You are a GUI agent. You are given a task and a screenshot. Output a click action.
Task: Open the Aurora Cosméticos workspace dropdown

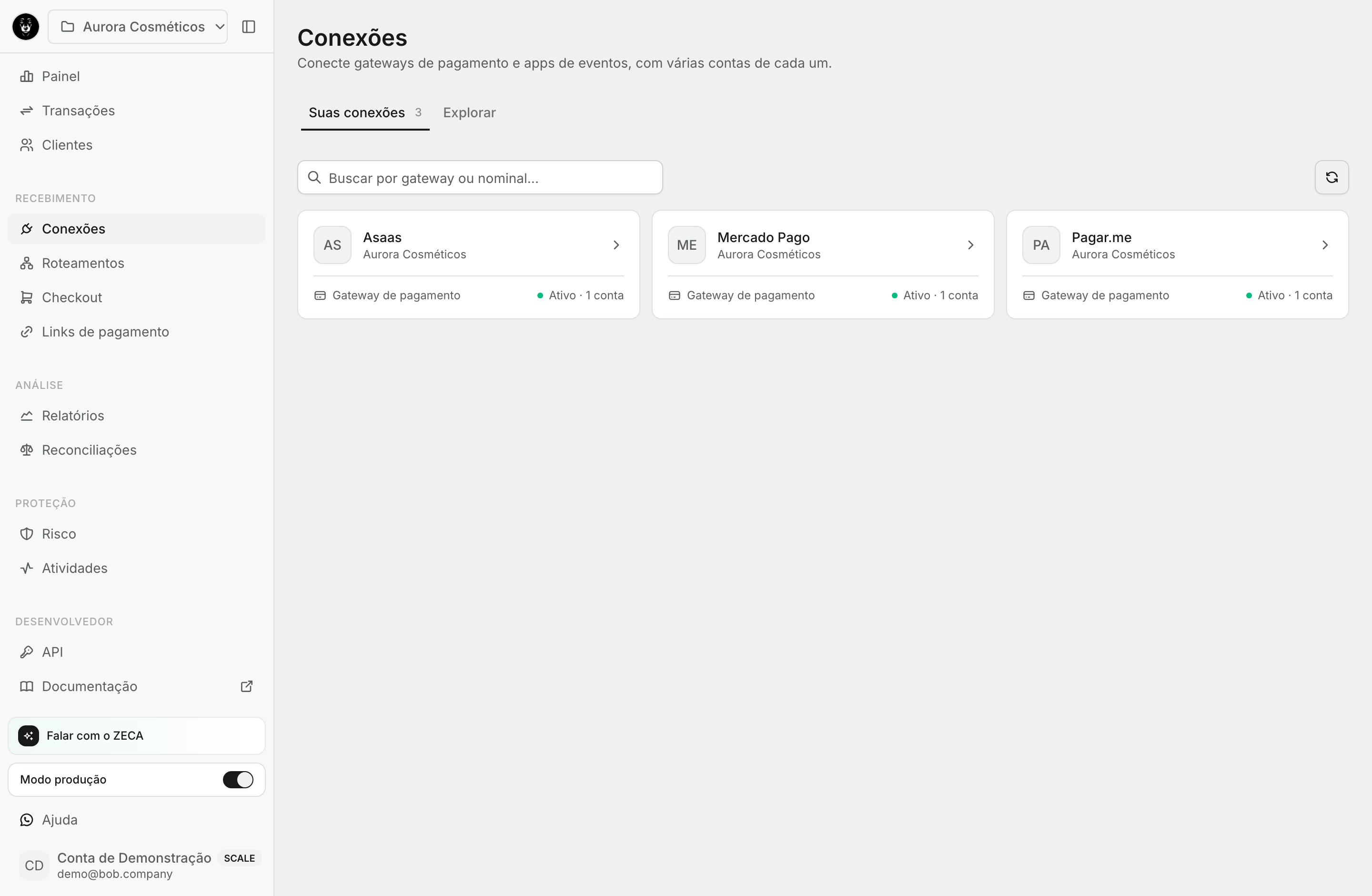[137, 27]
